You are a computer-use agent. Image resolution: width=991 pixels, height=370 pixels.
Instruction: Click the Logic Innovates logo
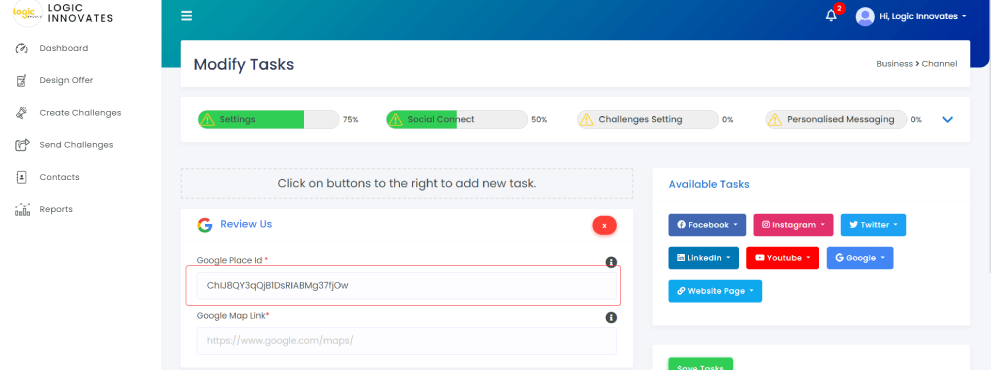coord(28,13)
